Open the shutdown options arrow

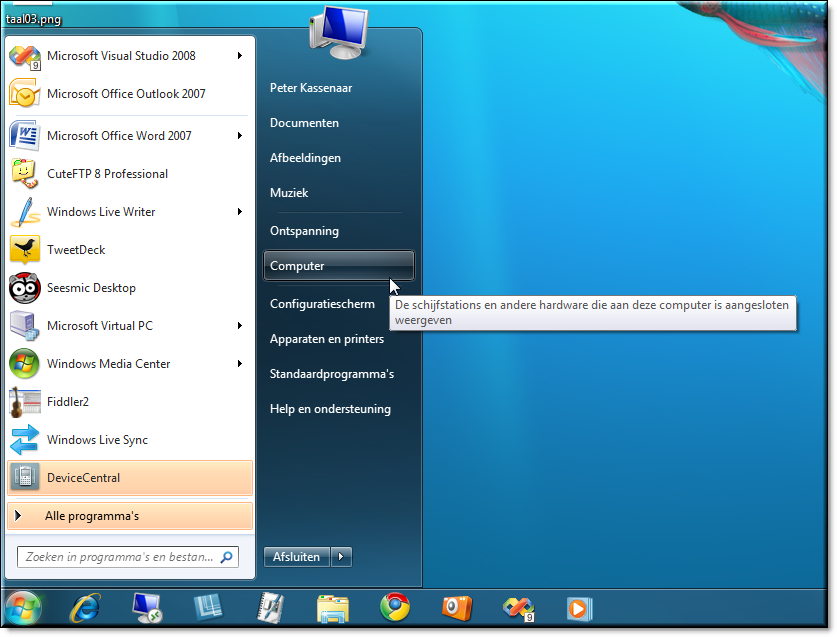[x=341, y=557]
